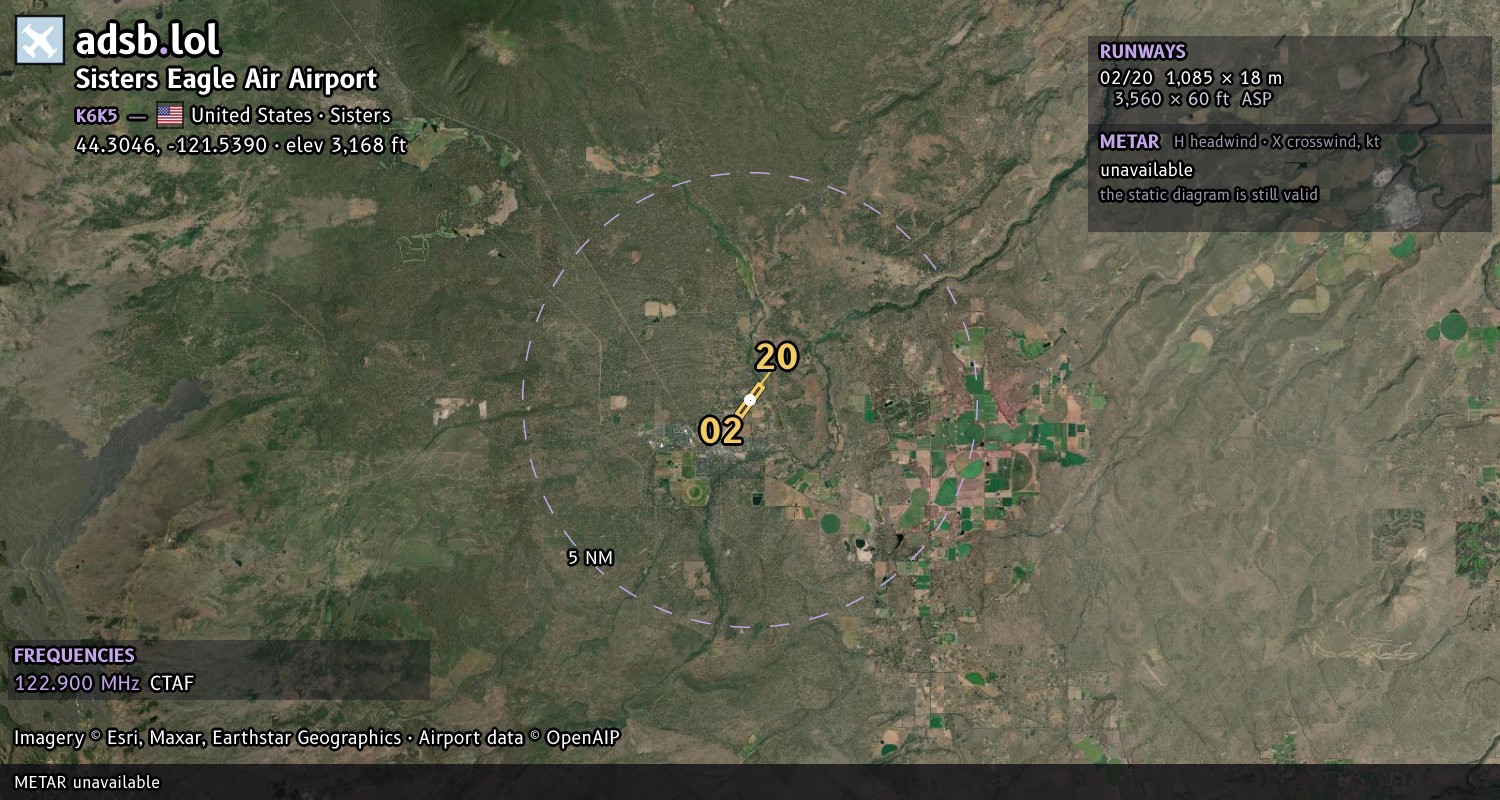Click the Airport data © OpenAIP attribution
The width and height of the screenshot is (1500, 800).
(x=519, y=738)
